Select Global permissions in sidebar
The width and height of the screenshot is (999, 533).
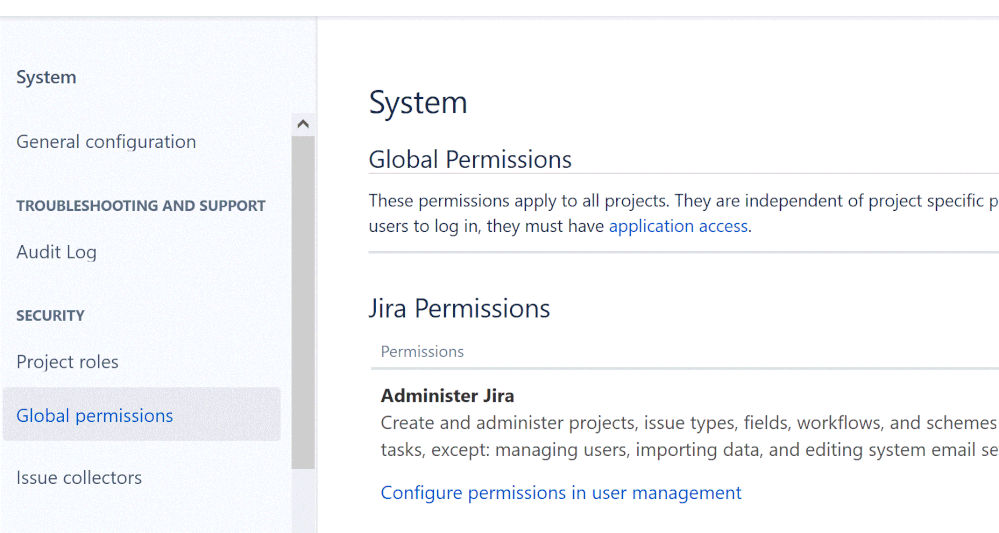[141, 415]
